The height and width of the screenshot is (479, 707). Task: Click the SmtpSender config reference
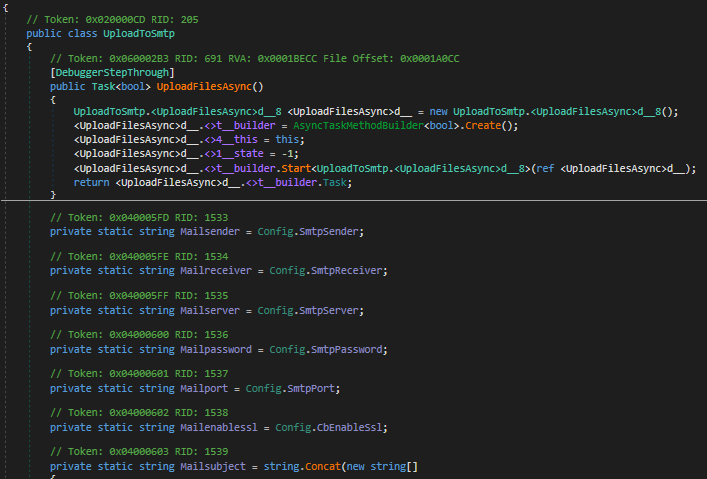[327, 232]
